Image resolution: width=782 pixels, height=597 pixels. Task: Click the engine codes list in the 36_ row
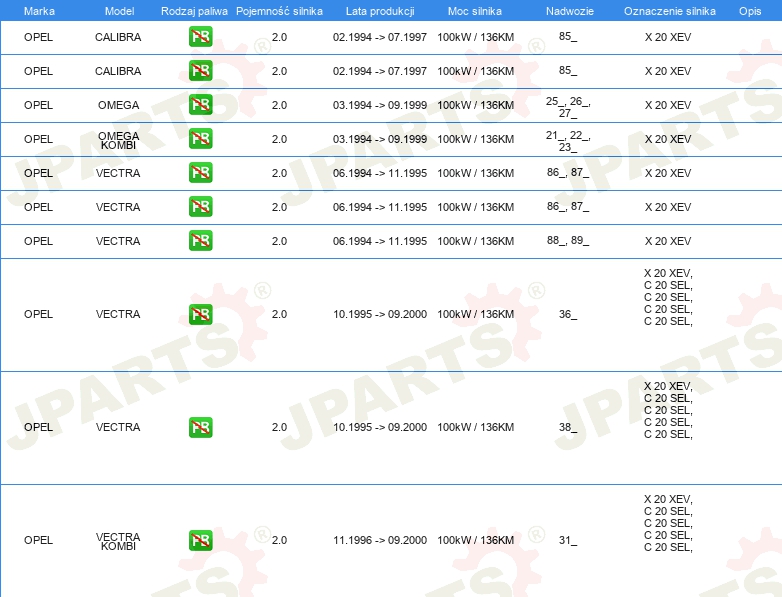[x=668, y=297]
